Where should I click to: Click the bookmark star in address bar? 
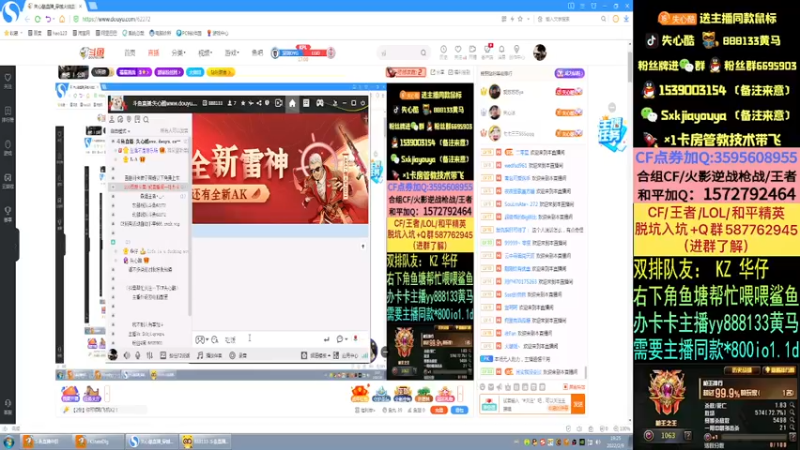[x=520, y=19]
